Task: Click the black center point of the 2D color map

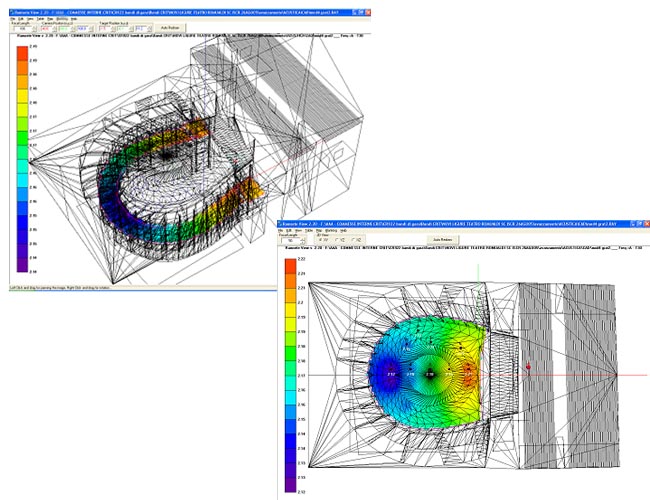Action: click(x=430, y=375)
